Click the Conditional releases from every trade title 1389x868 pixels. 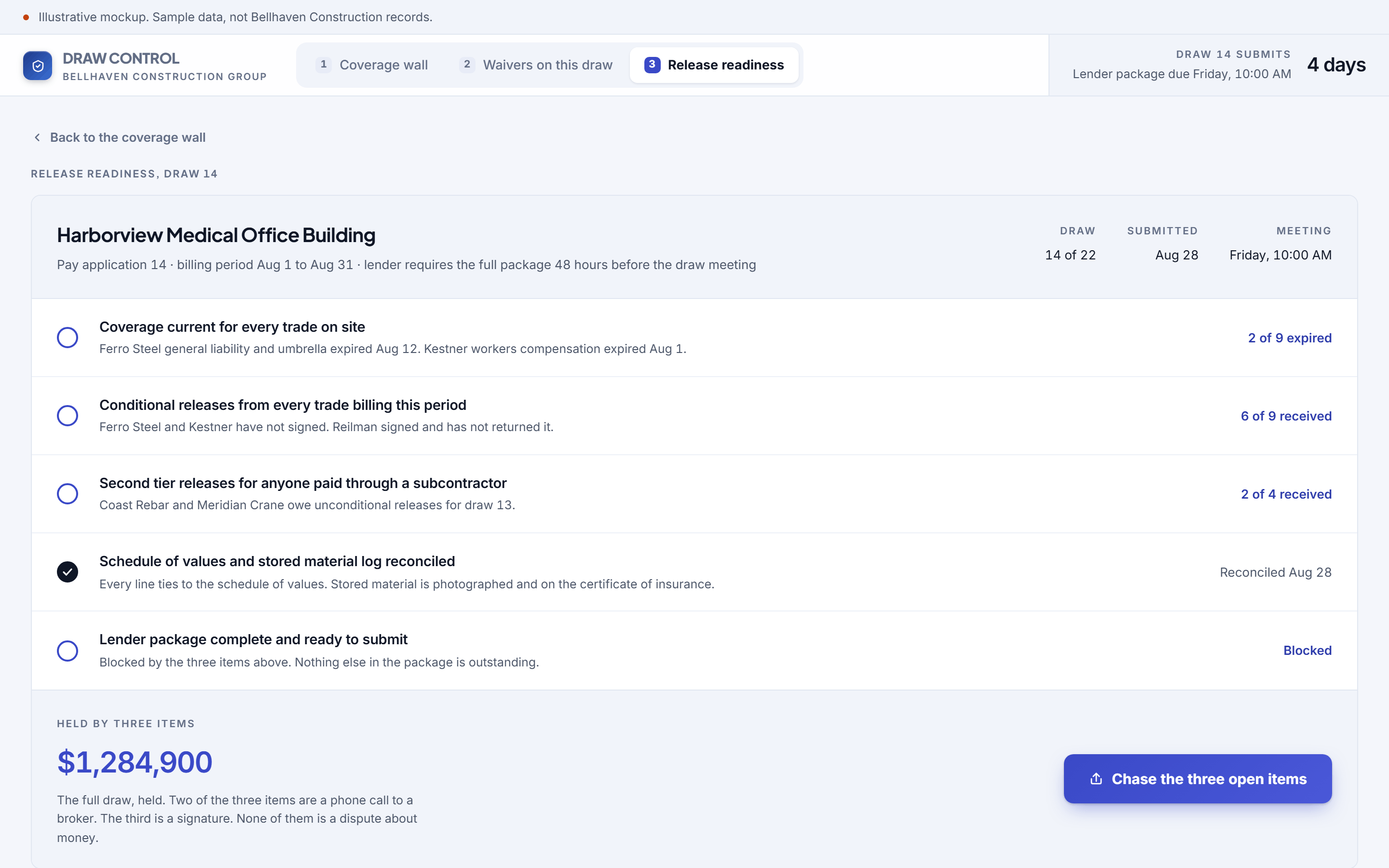[x=283, y=405]
